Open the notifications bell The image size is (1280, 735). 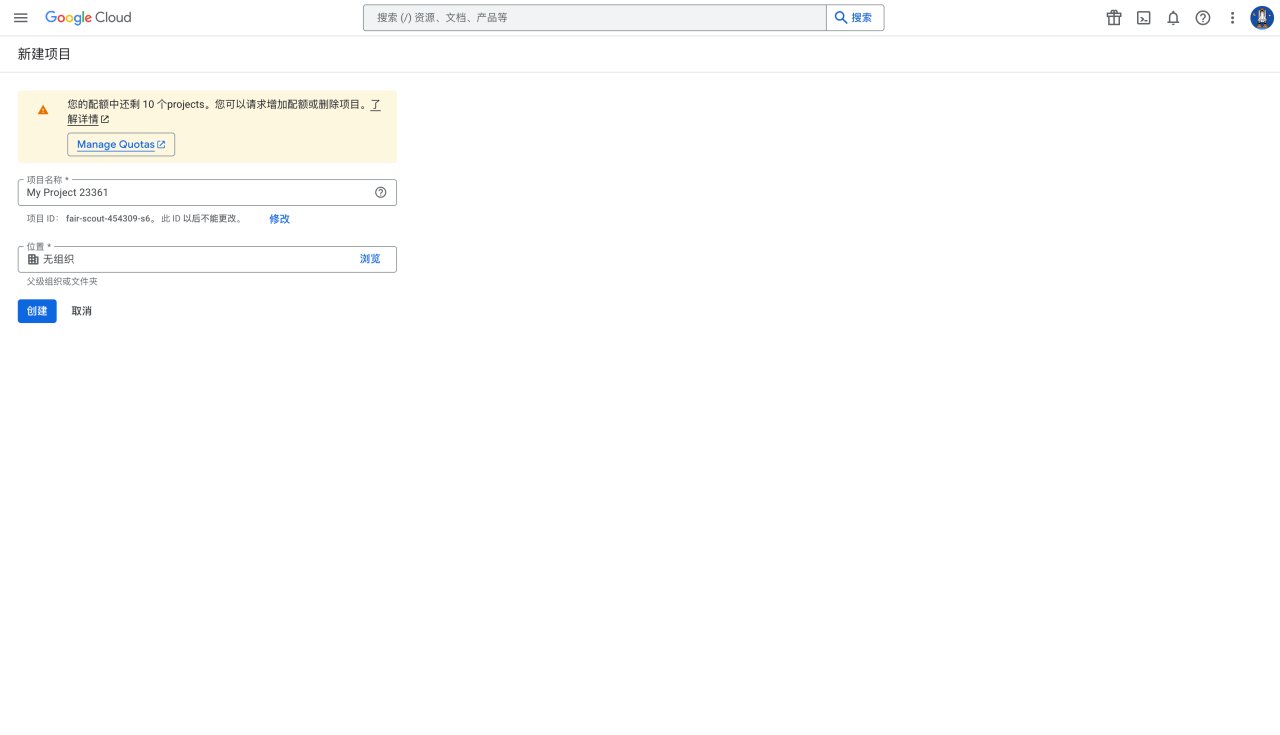[1173, 18]
